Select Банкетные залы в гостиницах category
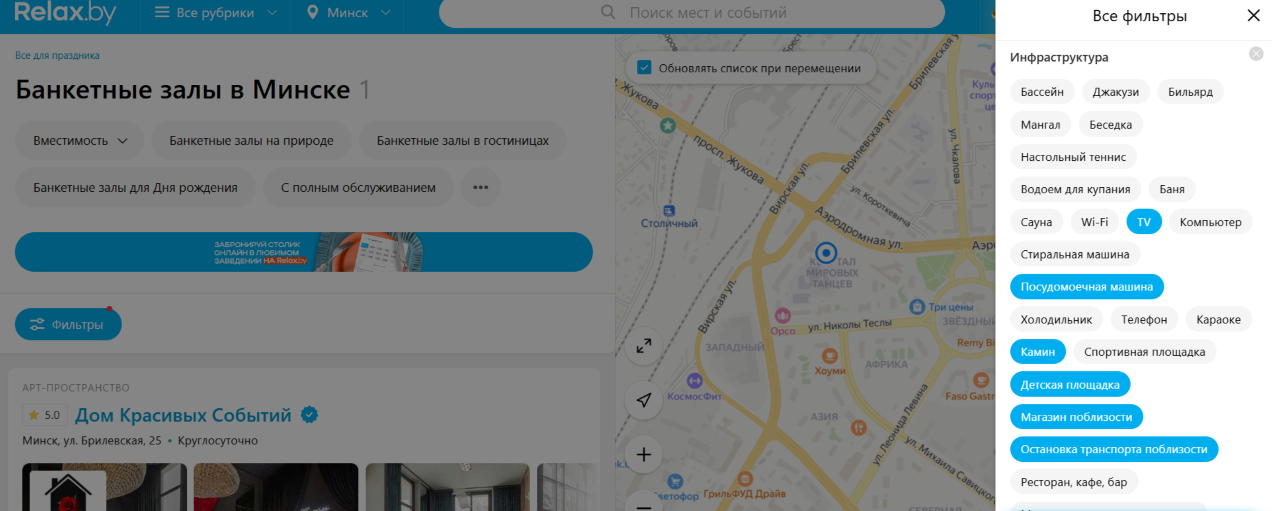 tap(463, 141)
